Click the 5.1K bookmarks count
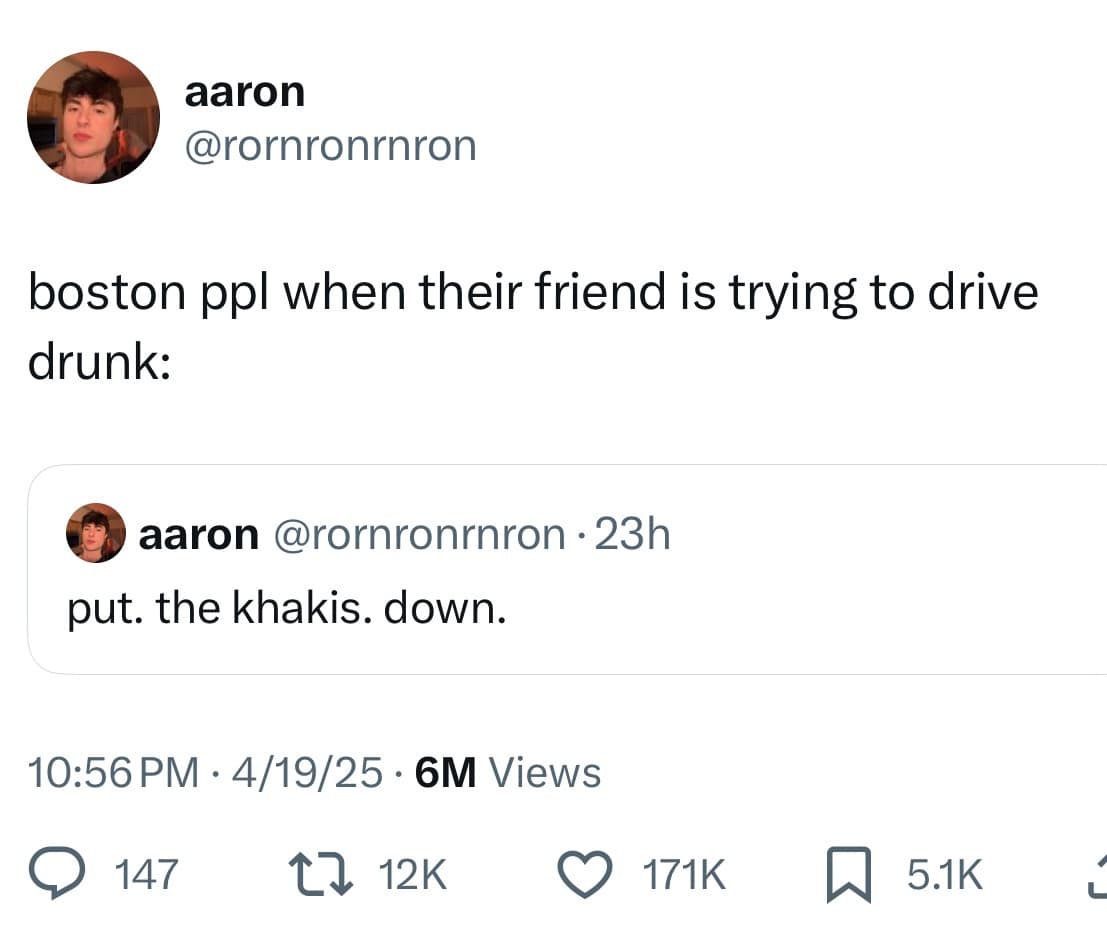The width and height of the screenshot is (1107, 952). click(x=945, y=875)
